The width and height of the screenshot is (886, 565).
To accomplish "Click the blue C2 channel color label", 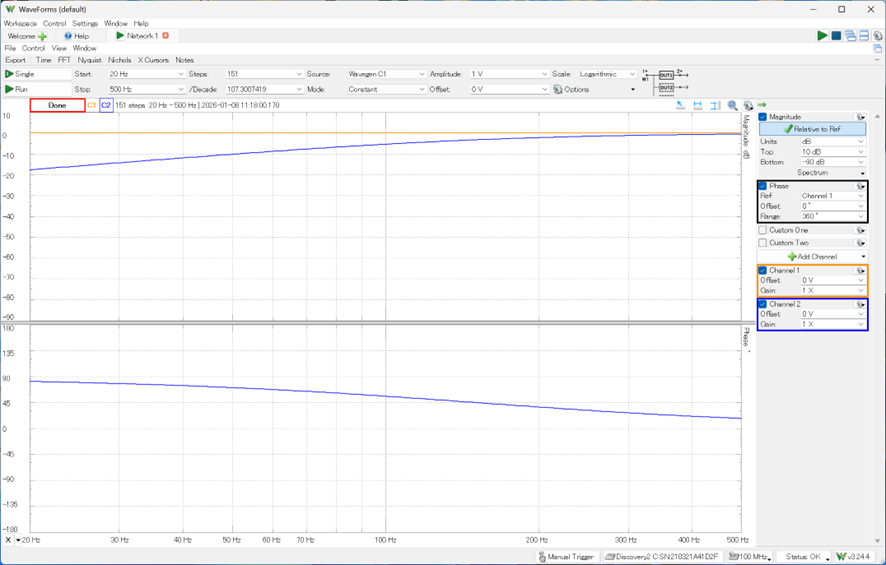I will (x=106, y=105).
